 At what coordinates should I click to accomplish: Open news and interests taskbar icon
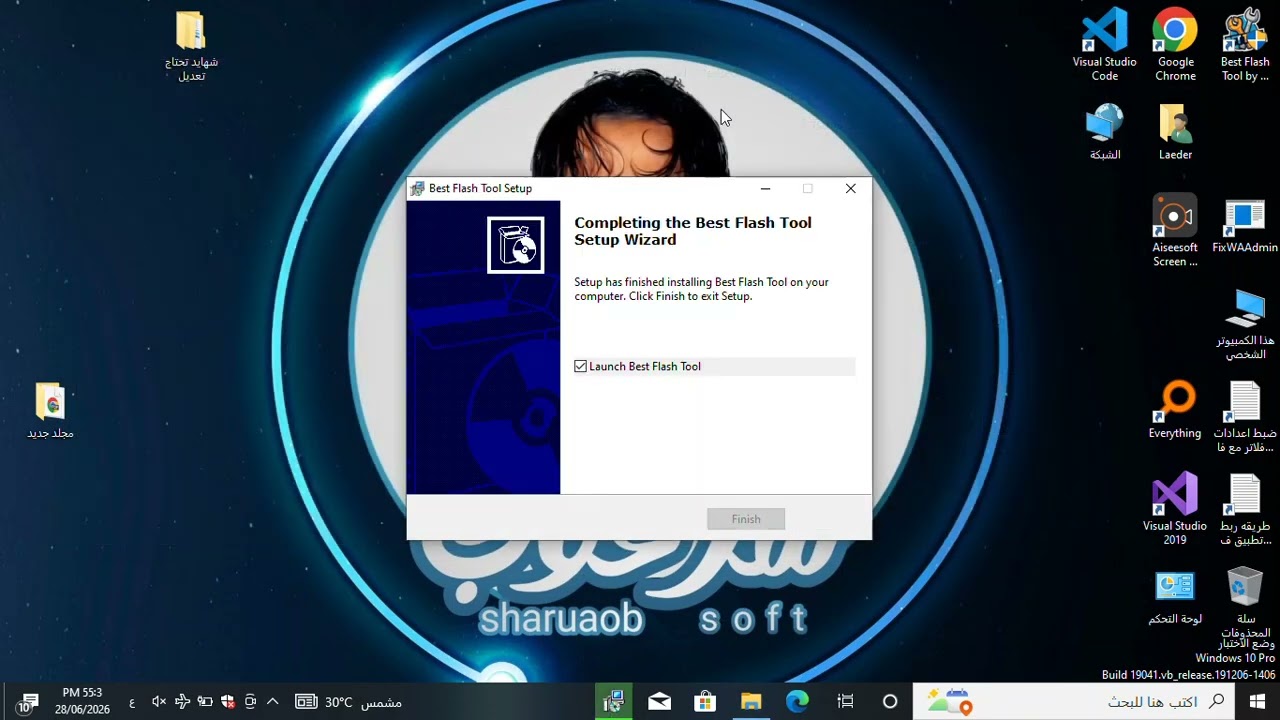306,702
